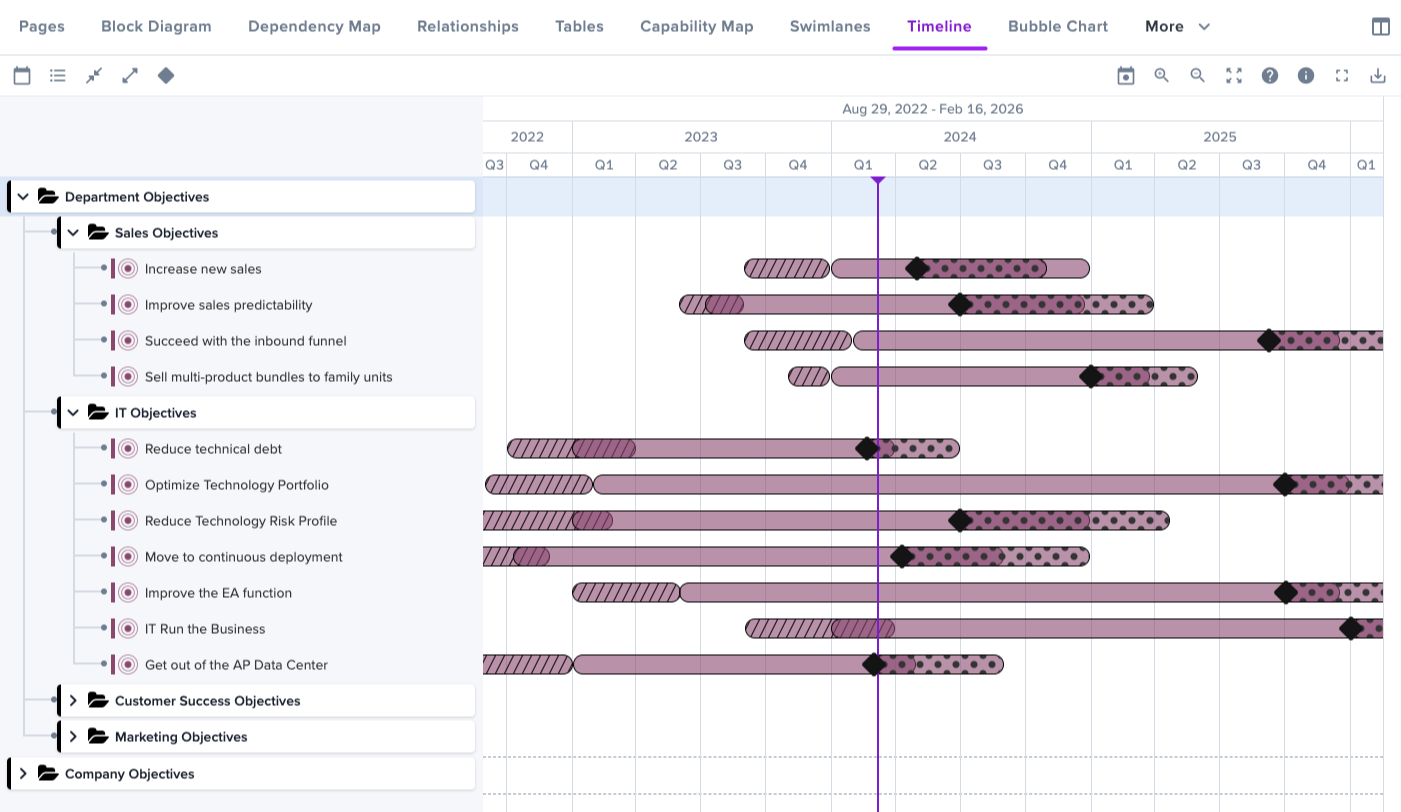Open the help question mark icon
The width and height of the screenshot is (1401, 812).
pos(1270,75)
